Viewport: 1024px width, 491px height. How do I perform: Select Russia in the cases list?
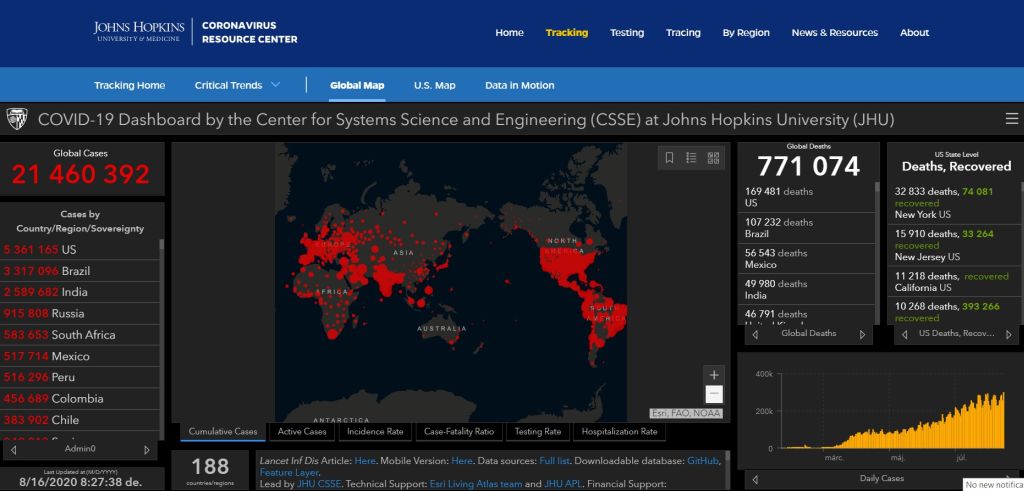click(x=80, y=313)
